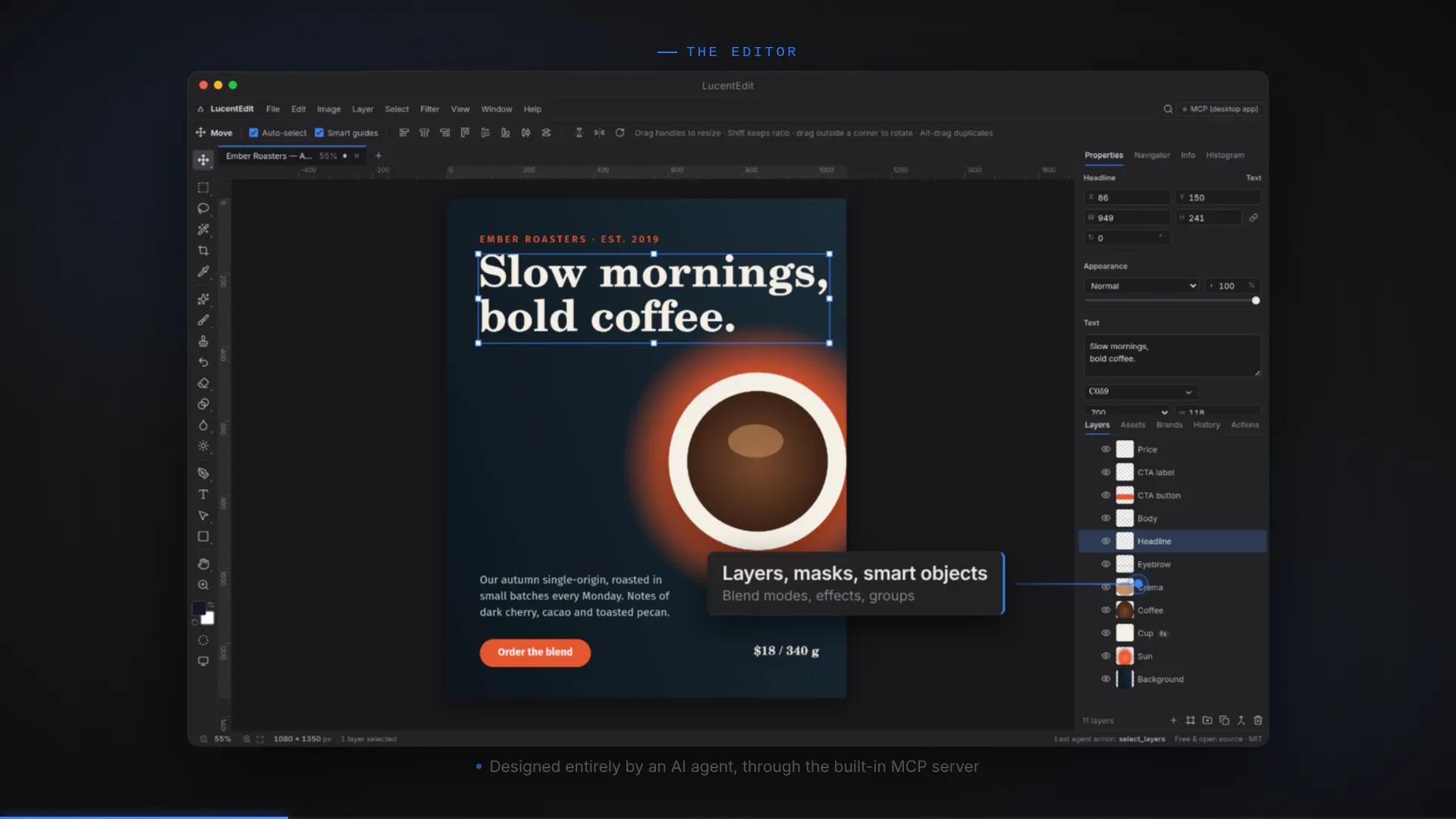Open a new document tab with plus
The image size is (1456, 819).
pos(378,156)
